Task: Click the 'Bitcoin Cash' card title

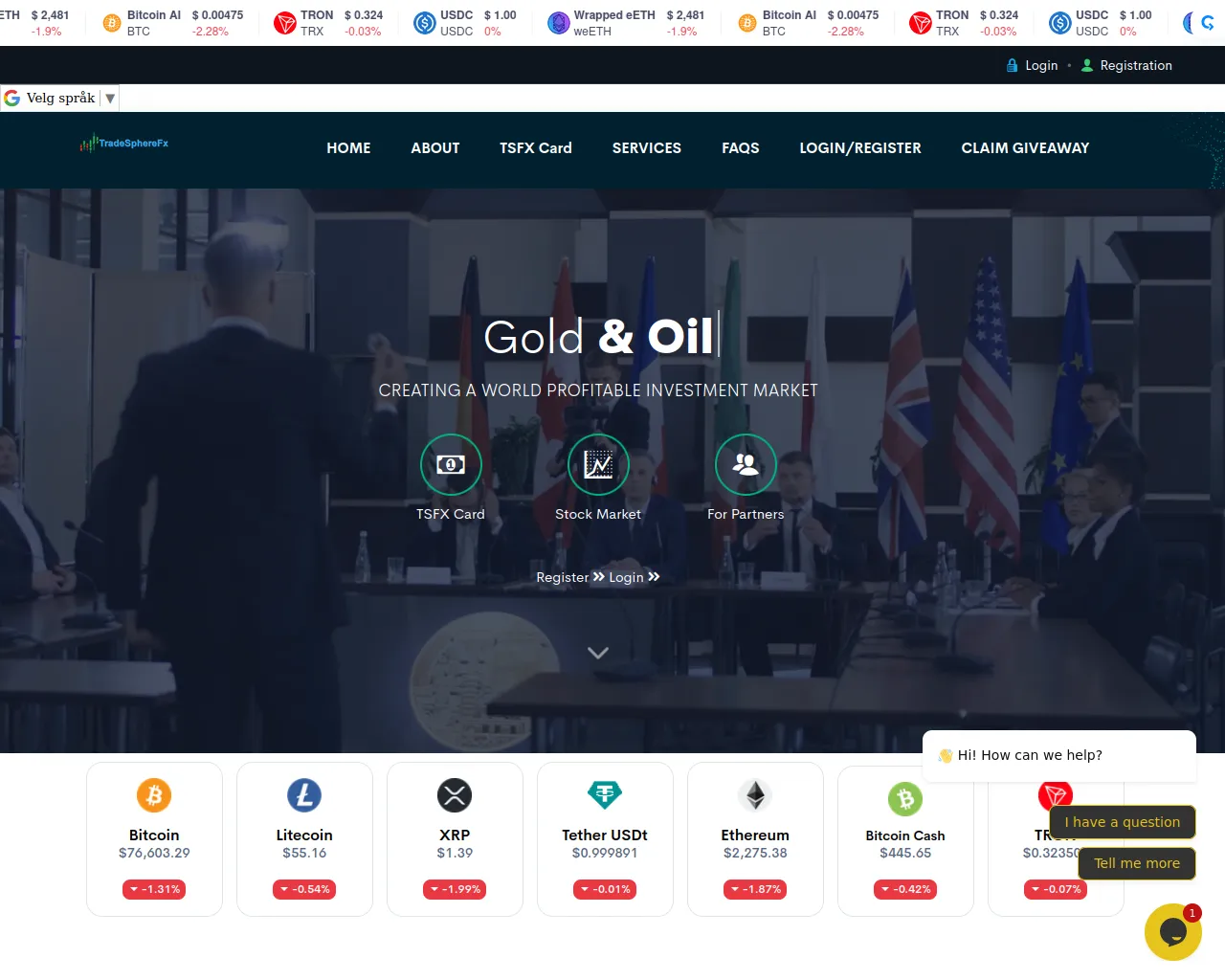Action: (905, 835)
